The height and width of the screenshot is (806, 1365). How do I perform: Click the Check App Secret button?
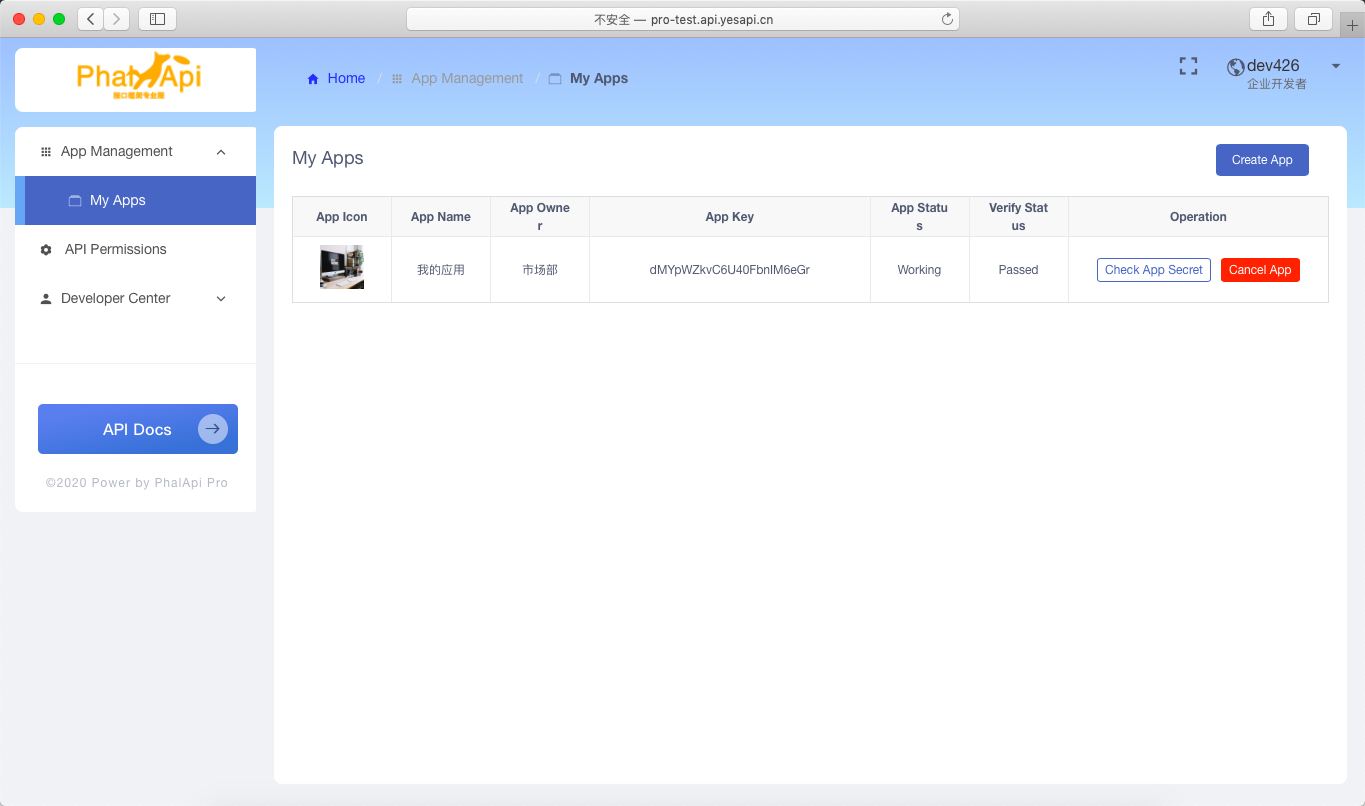click(1153, 270)
